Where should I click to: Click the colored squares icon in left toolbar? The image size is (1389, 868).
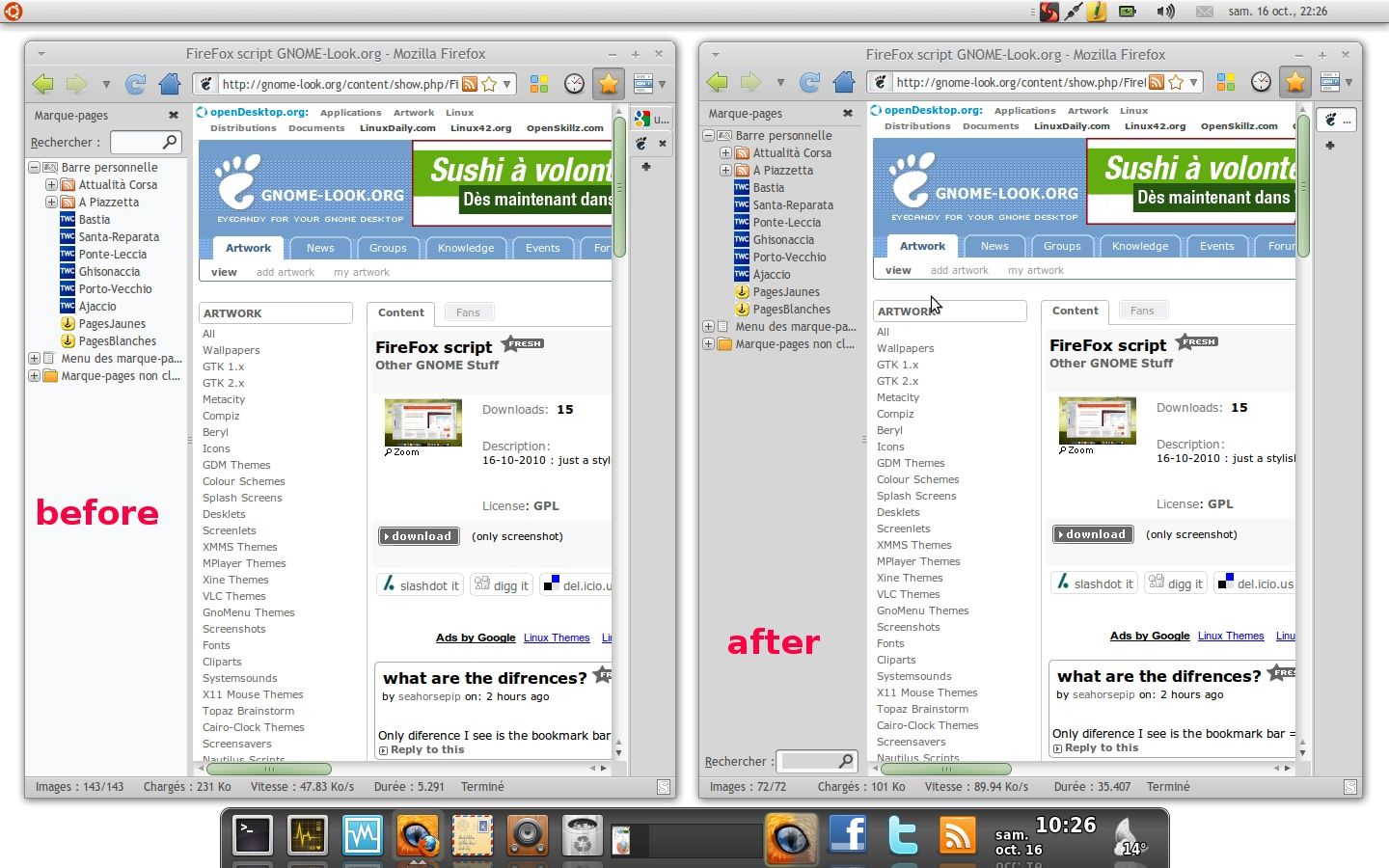pos(539,84)
